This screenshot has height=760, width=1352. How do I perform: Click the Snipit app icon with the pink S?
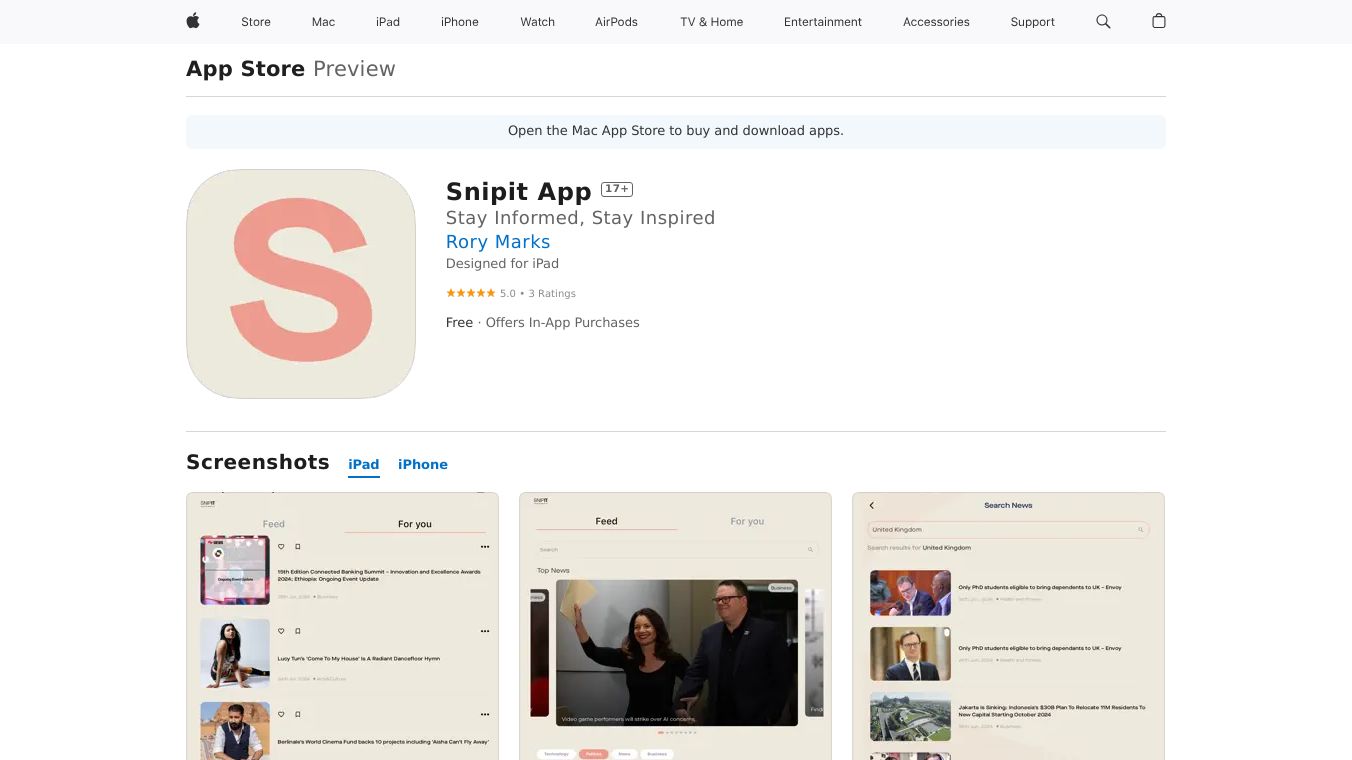(x=301, y=284)
